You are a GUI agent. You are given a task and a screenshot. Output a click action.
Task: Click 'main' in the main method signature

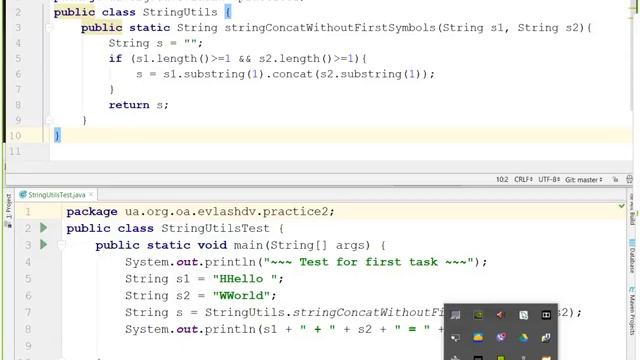click(x=249, y=245)
